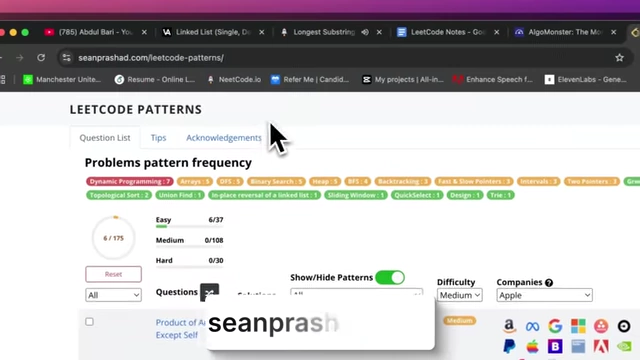Close the AlgoMonster tab
640x360 pixels.
point(613,32)
